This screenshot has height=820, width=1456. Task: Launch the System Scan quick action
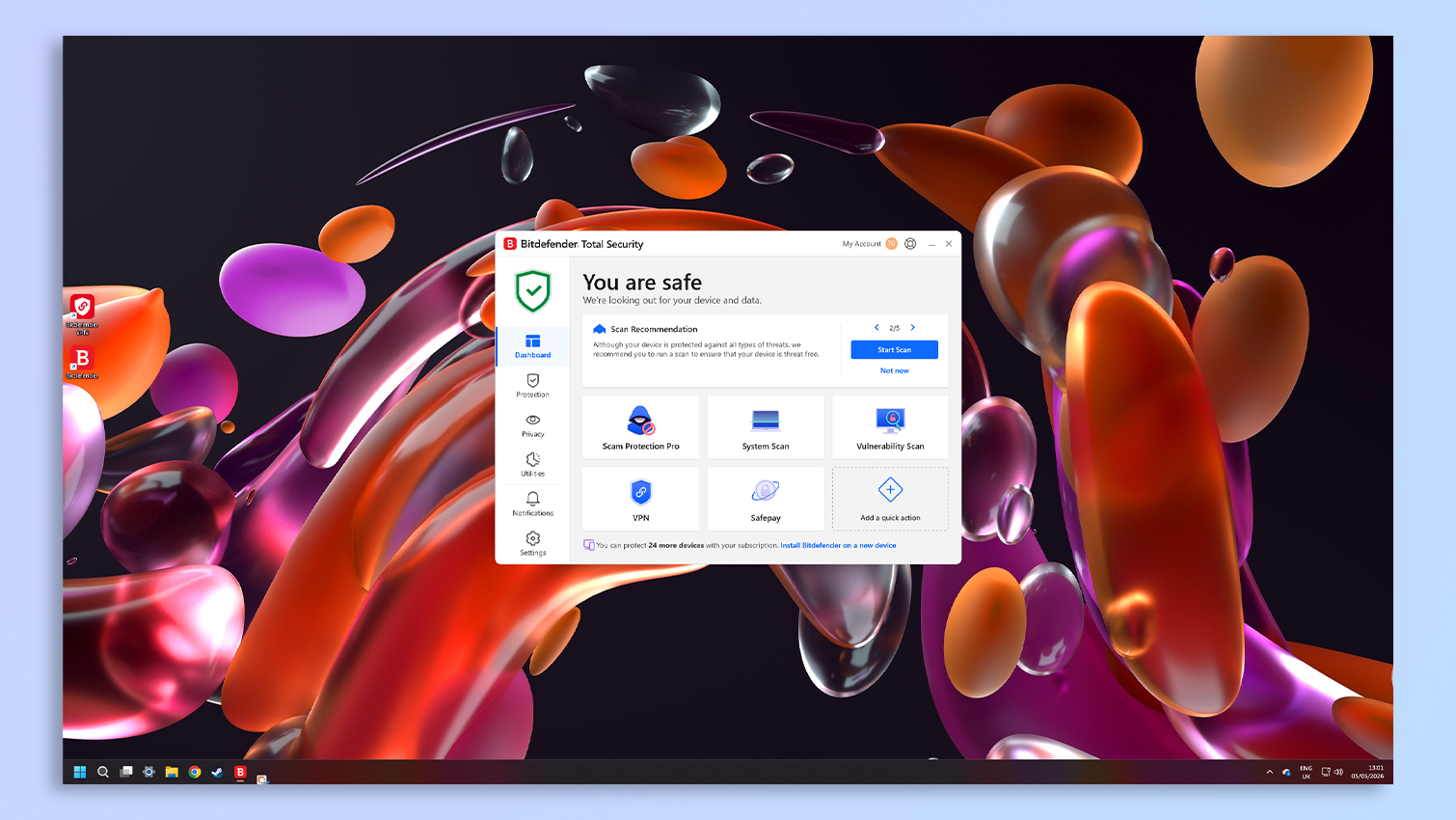pyautogui.click(x=766, y=426)
